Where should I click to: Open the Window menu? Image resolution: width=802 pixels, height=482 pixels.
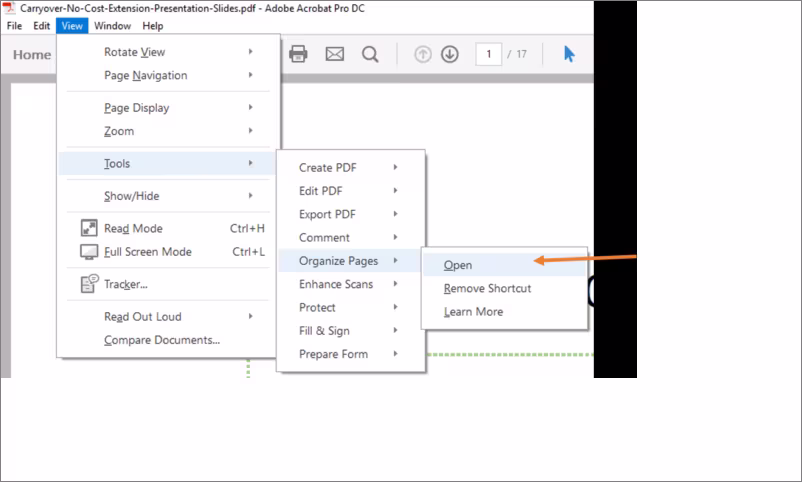point(113,26)
